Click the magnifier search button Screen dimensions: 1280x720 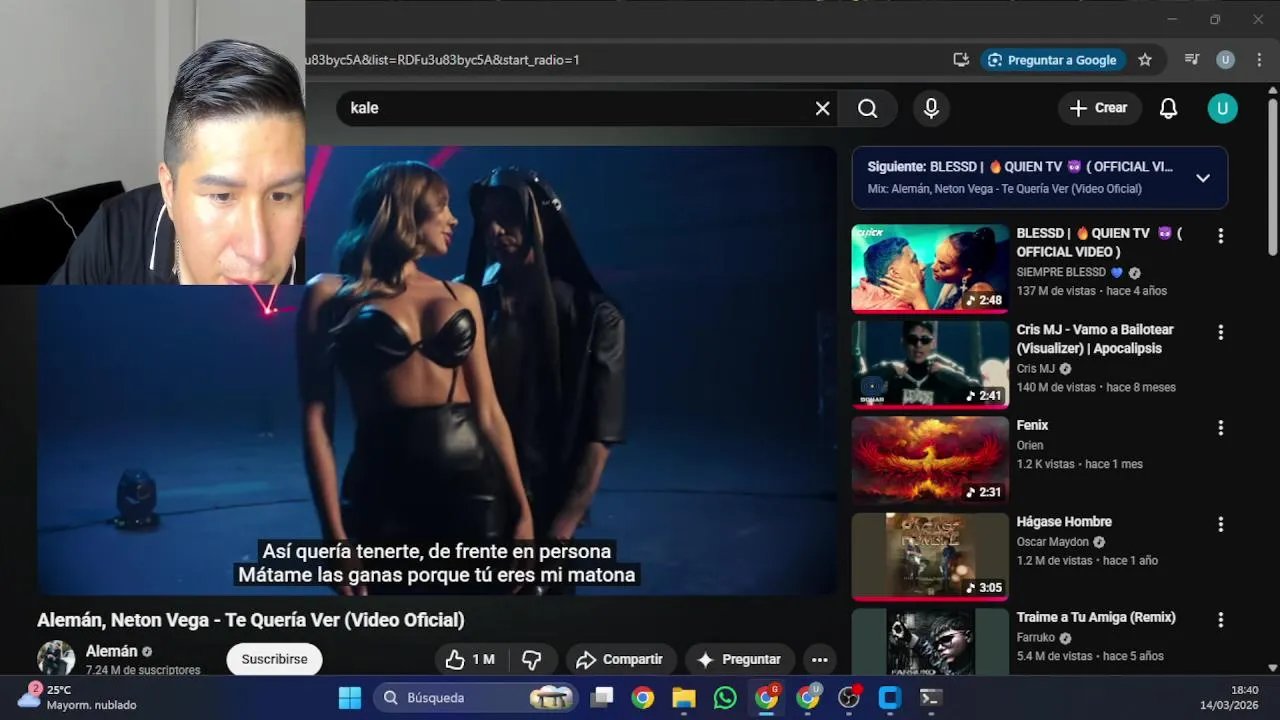point(867,108)
